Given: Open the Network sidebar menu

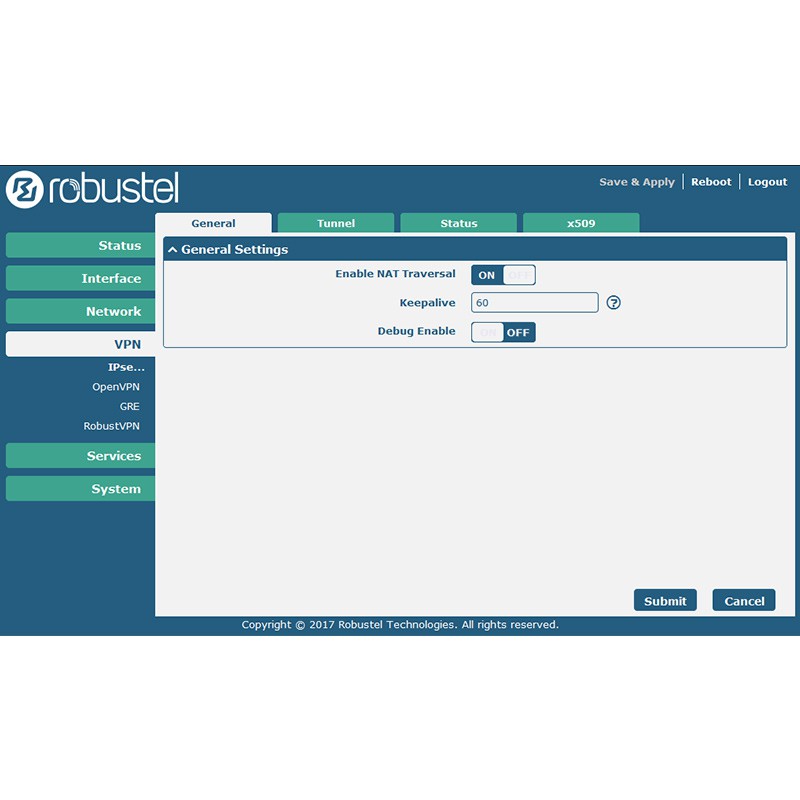Looking at the screenshot, I should coord(80,312).
